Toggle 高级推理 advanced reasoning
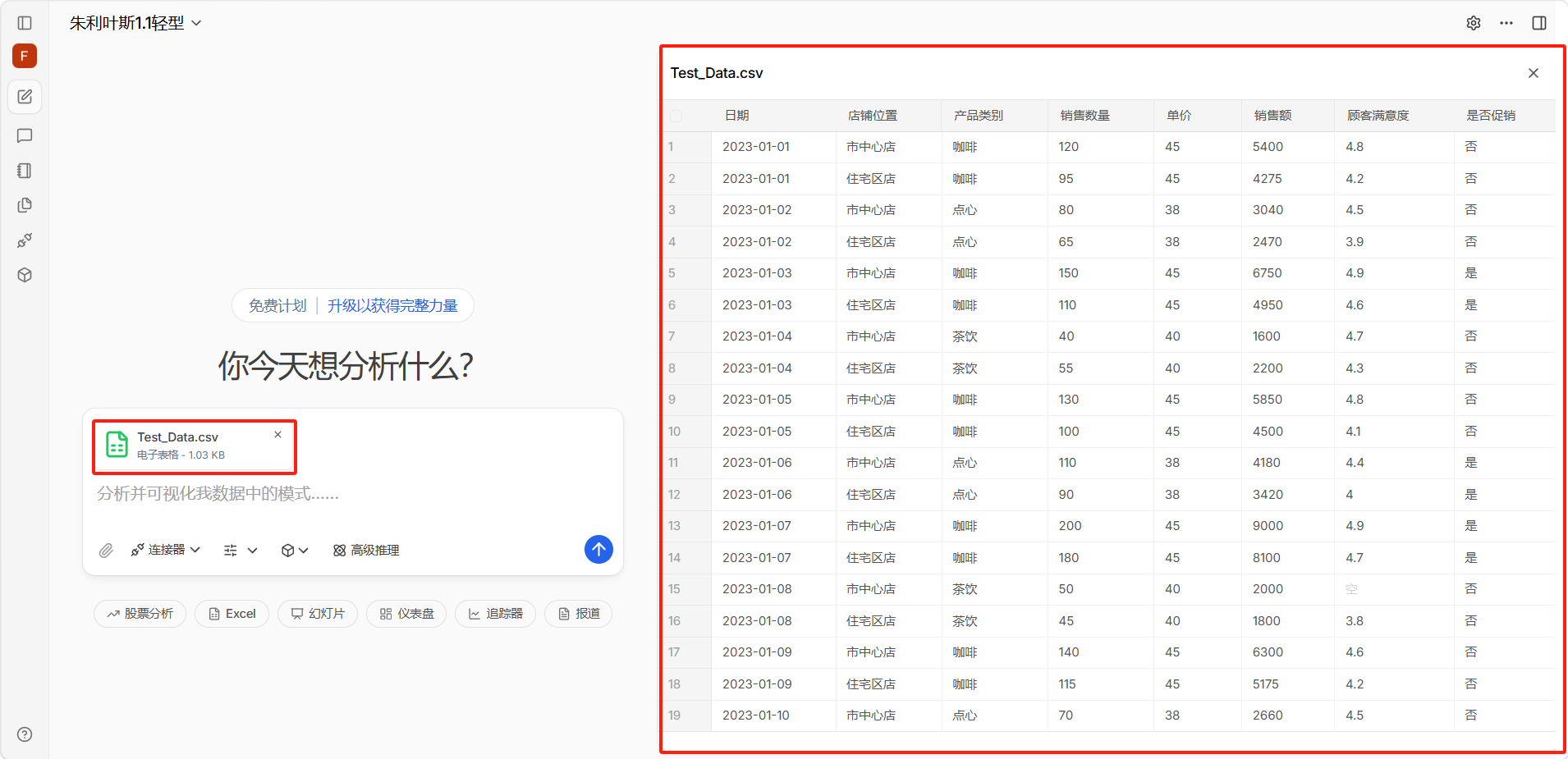Image resolution: width=1568 pixels, height=759 pixels. click(366, 551)
